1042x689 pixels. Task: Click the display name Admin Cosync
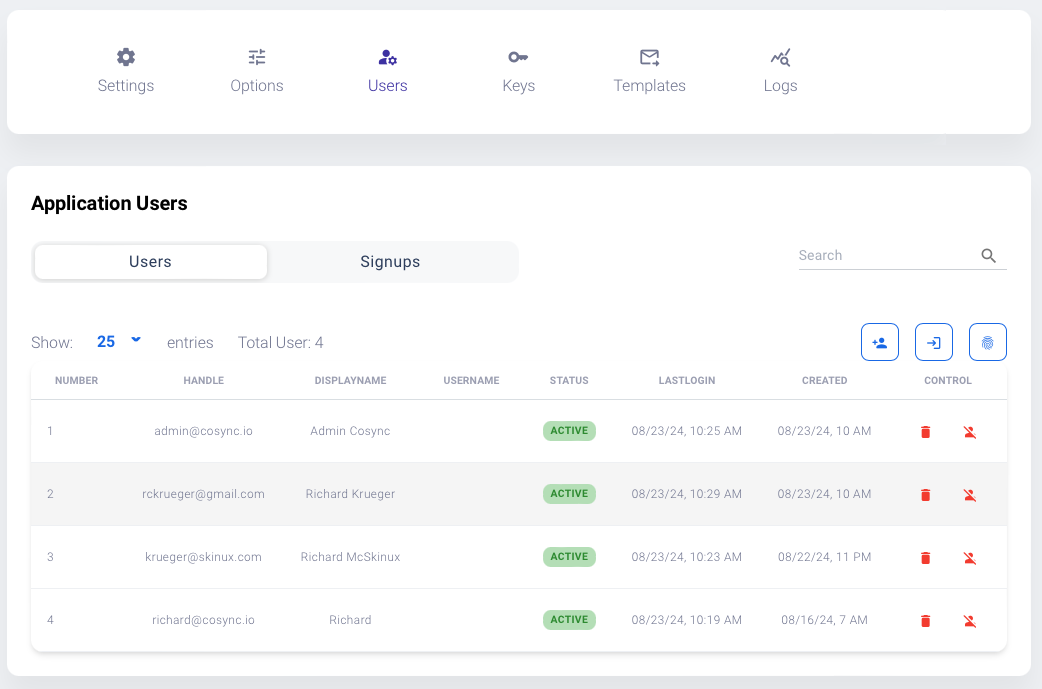click(350, 431)
